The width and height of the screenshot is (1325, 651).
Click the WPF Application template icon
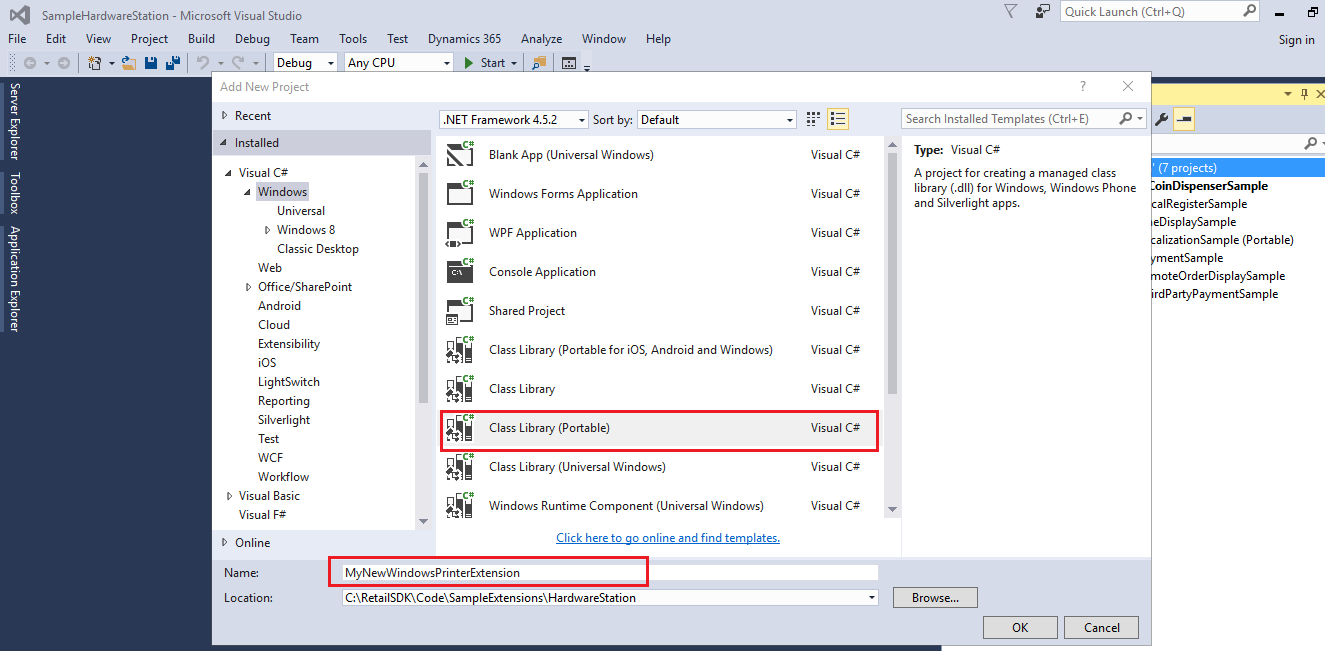pyautogui.click(x=460, y=232)
